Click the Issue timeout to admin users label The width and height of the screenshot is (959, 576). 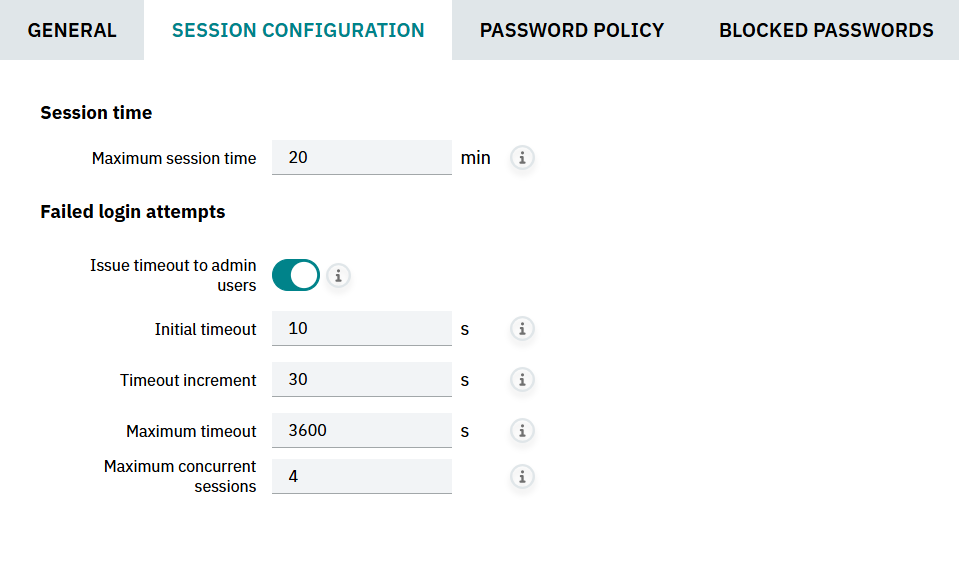[x=173, y=276]
